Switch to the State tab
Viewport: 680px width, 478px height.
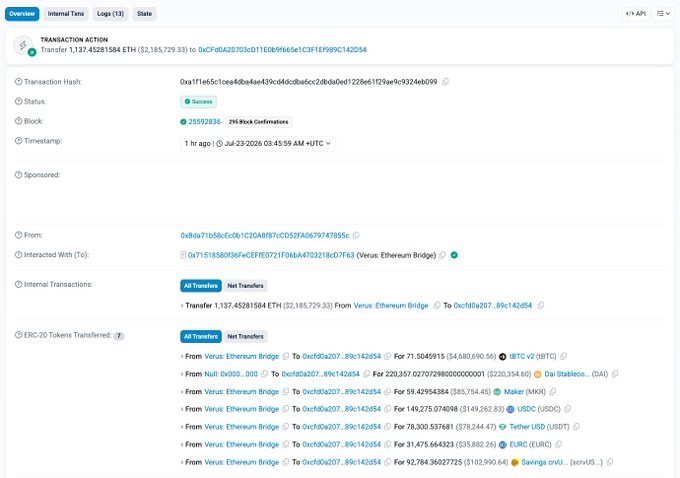(x=144, y=14)
